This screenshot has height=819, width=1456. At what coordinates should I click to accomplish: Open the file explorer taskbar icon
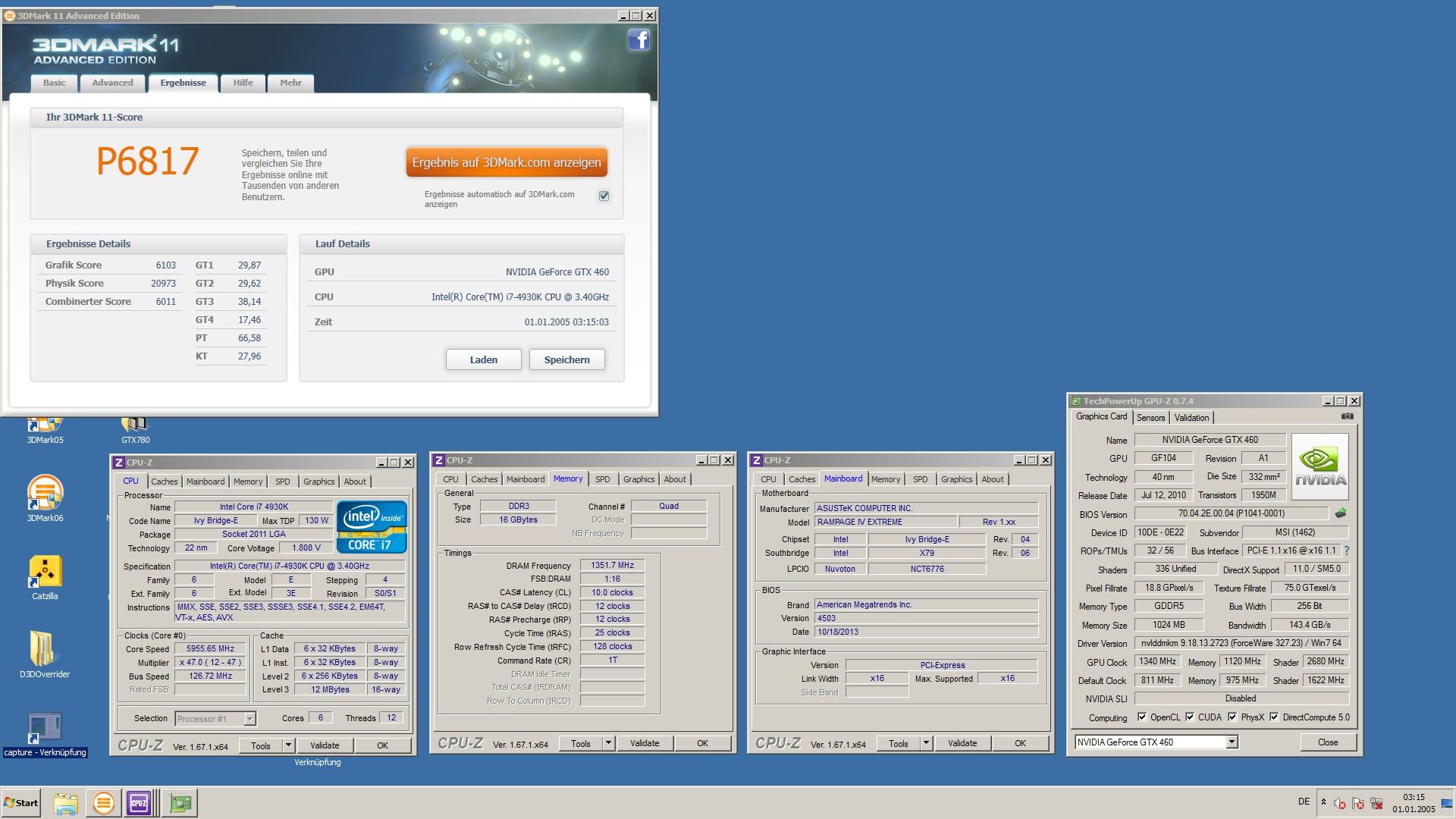pyautogui.click(x=66, y=803)
